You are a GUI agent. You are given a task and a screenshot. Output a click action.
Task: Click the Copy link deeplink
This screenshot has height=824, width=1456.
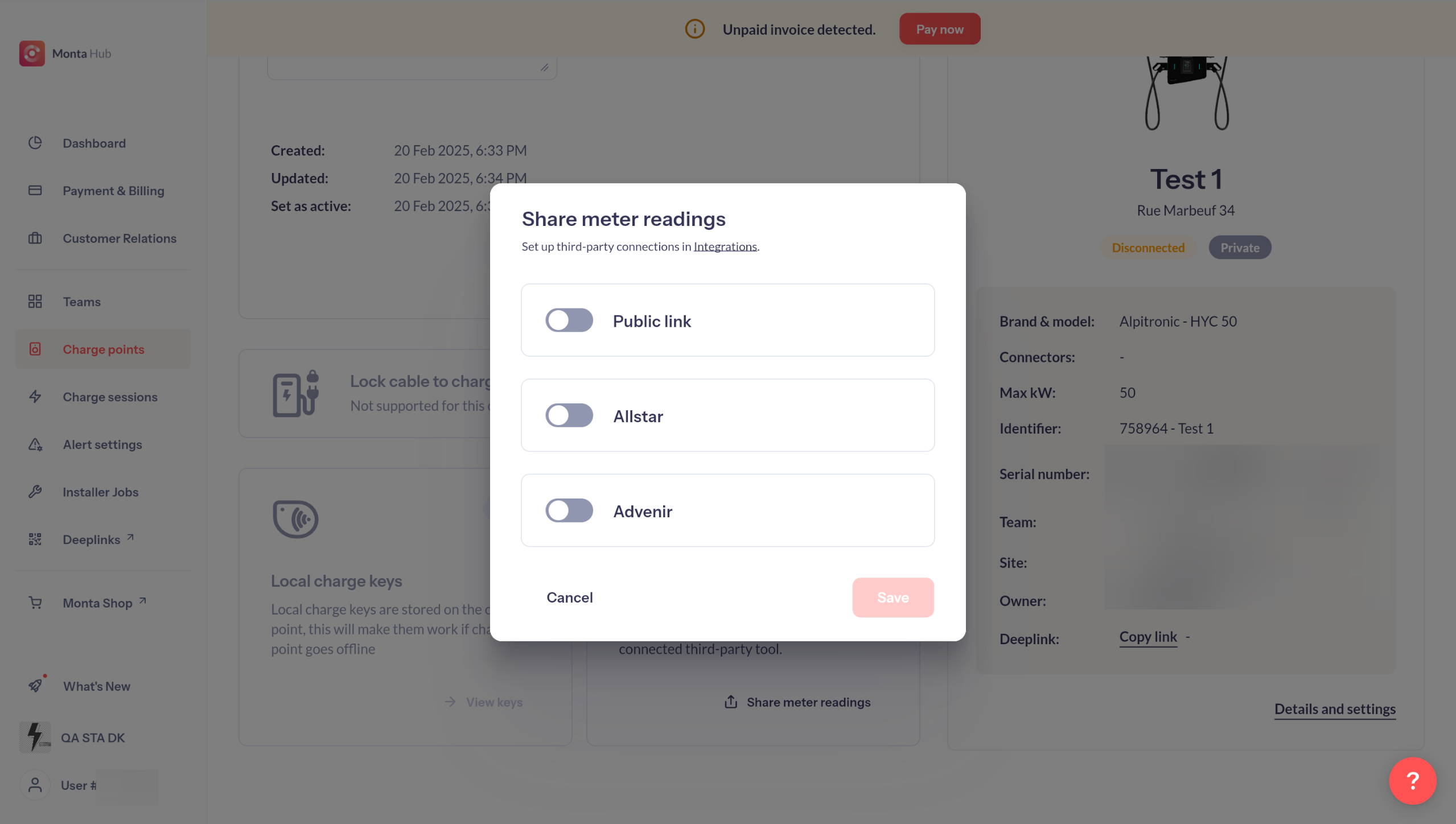coord(1148,637)
